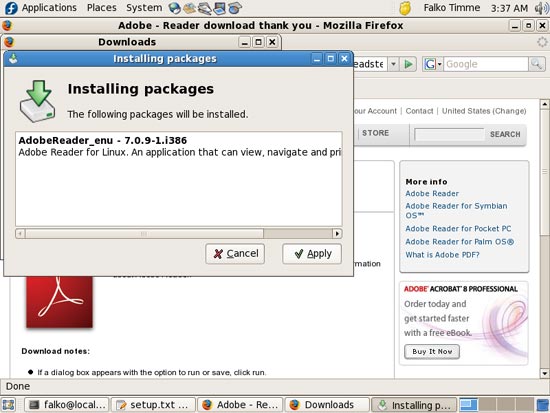The image size is (550, 413).
Task: Click the red Adobe Reader logo image
Action: pyautogui.click(x=59, y=302)
